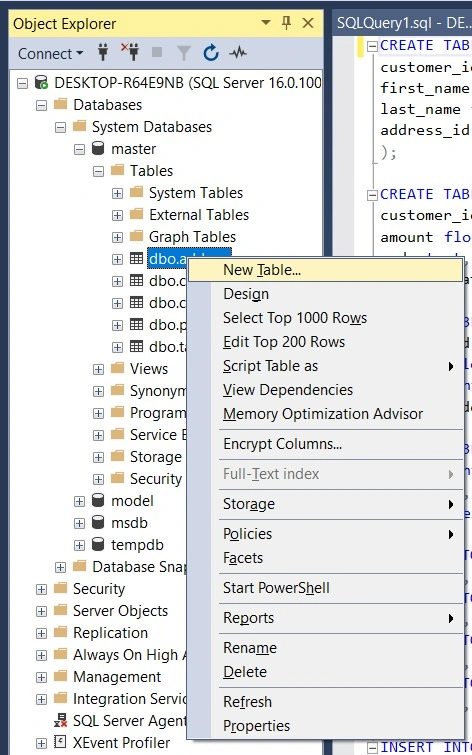Open Policies submenu
The height and width of the screenshot is (755, 472).
(x=325, y=534)
